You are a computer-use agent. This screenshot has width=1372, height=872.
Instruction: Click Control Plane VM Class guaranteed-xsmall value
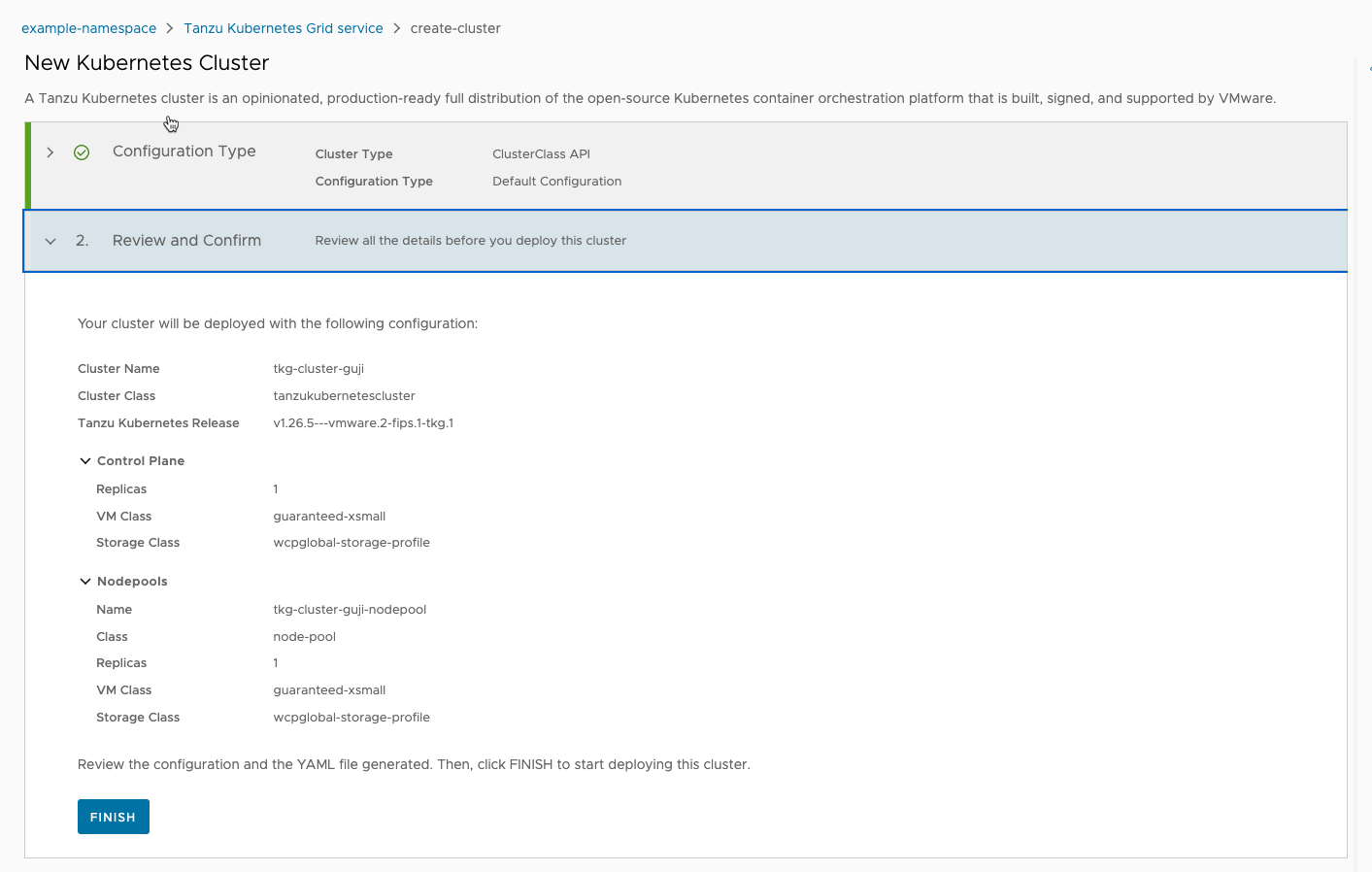[x=329, y=517]
